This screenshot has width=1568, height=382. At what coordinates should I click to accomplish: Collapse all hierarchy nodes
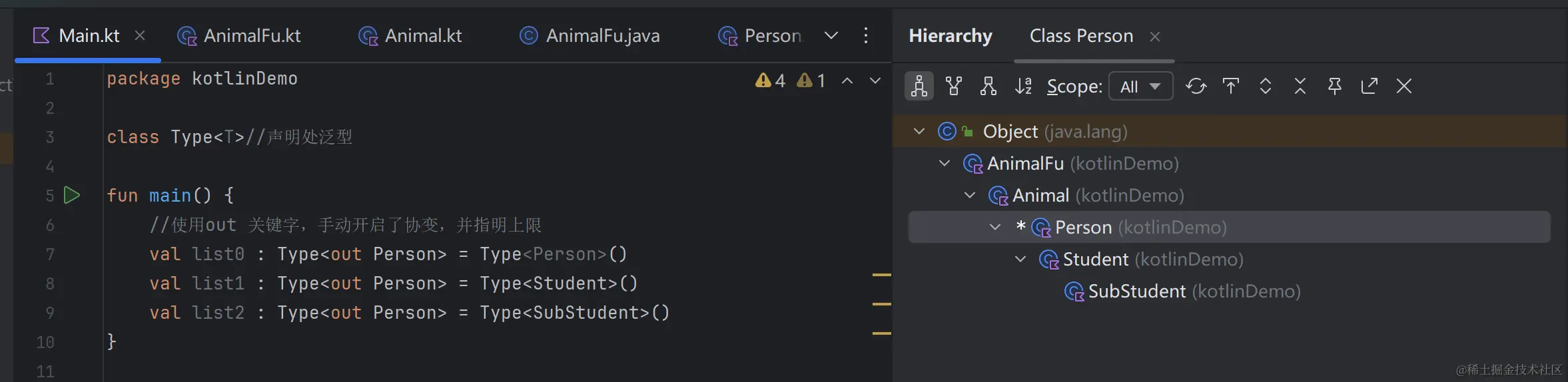(1300, 87)
